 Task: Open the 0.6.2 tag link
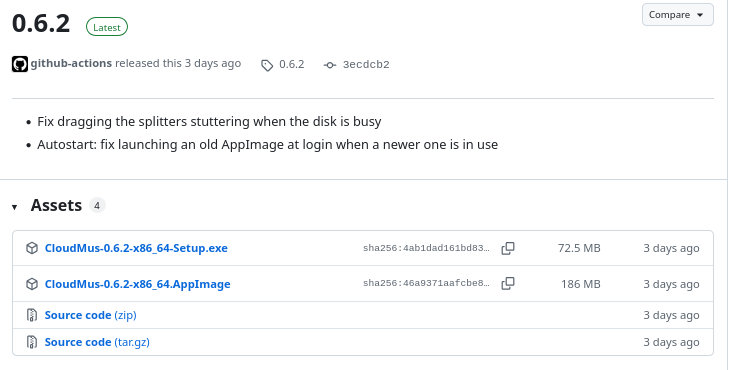pos(291,64)
